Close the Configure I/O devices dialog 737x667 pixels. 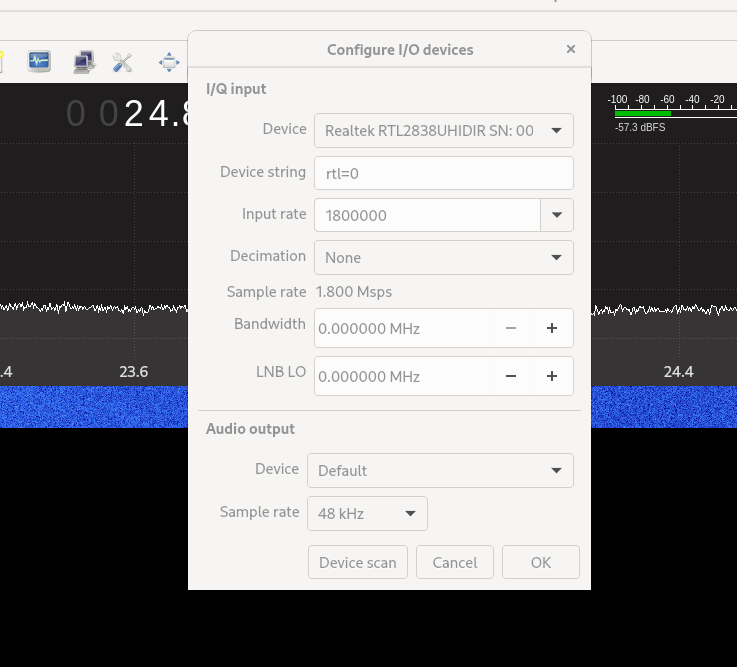coord(571,49)
